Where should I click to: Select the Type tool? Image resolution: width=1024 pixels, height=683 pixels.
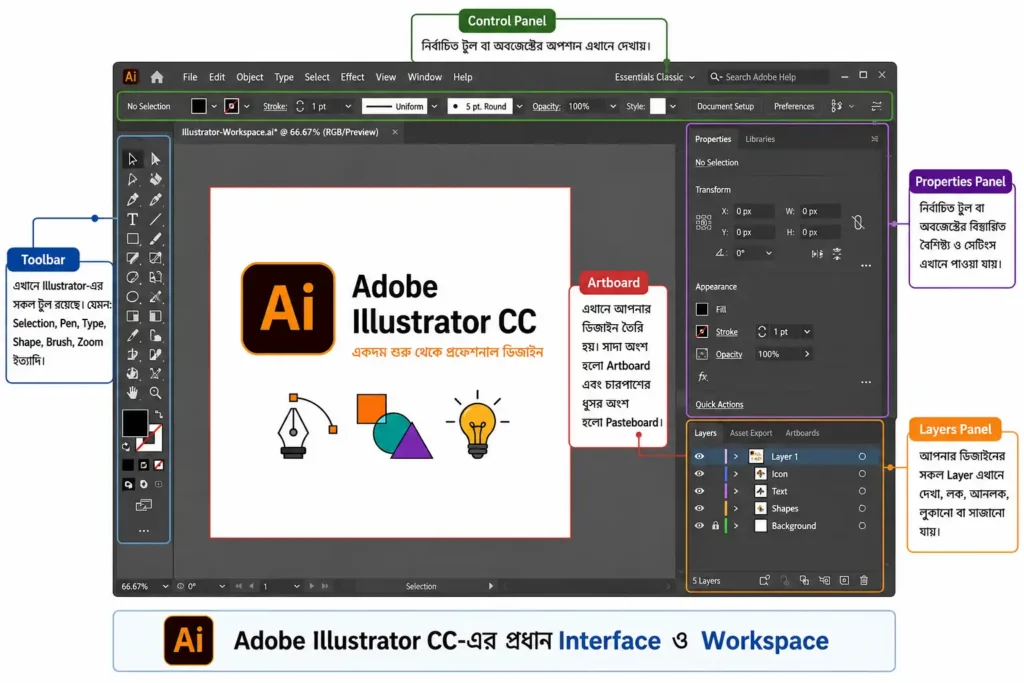[133, 219]
